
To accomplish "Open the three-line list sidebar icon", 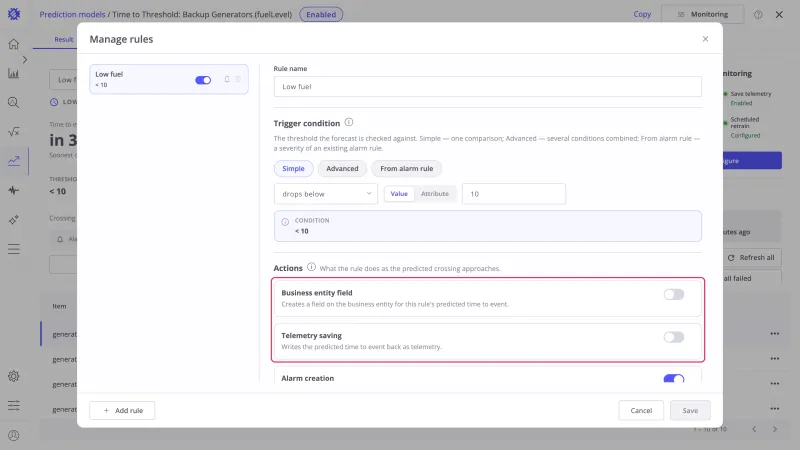I will 14,249.
